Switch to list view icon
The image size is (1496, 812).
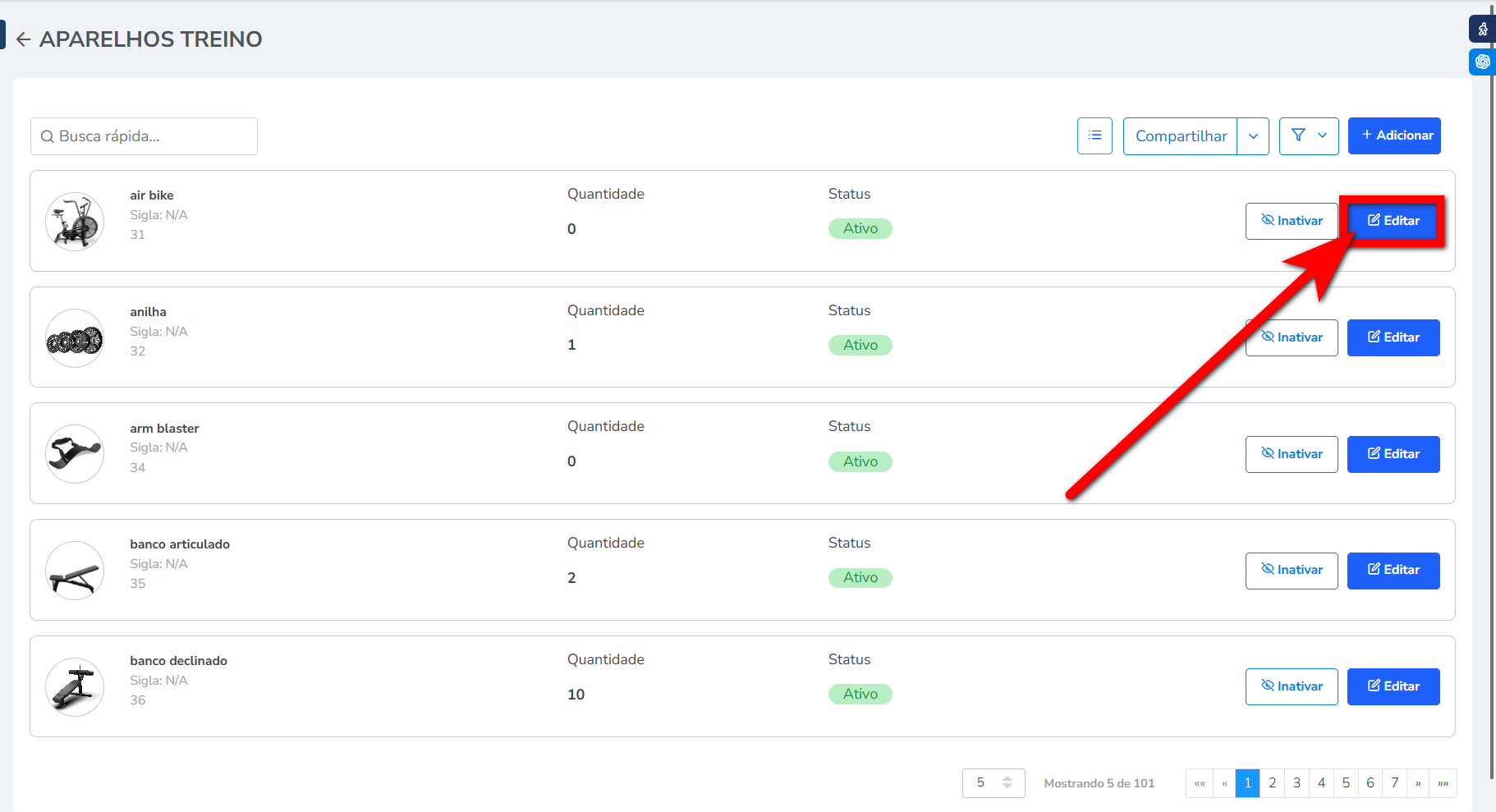point(1094,135)
